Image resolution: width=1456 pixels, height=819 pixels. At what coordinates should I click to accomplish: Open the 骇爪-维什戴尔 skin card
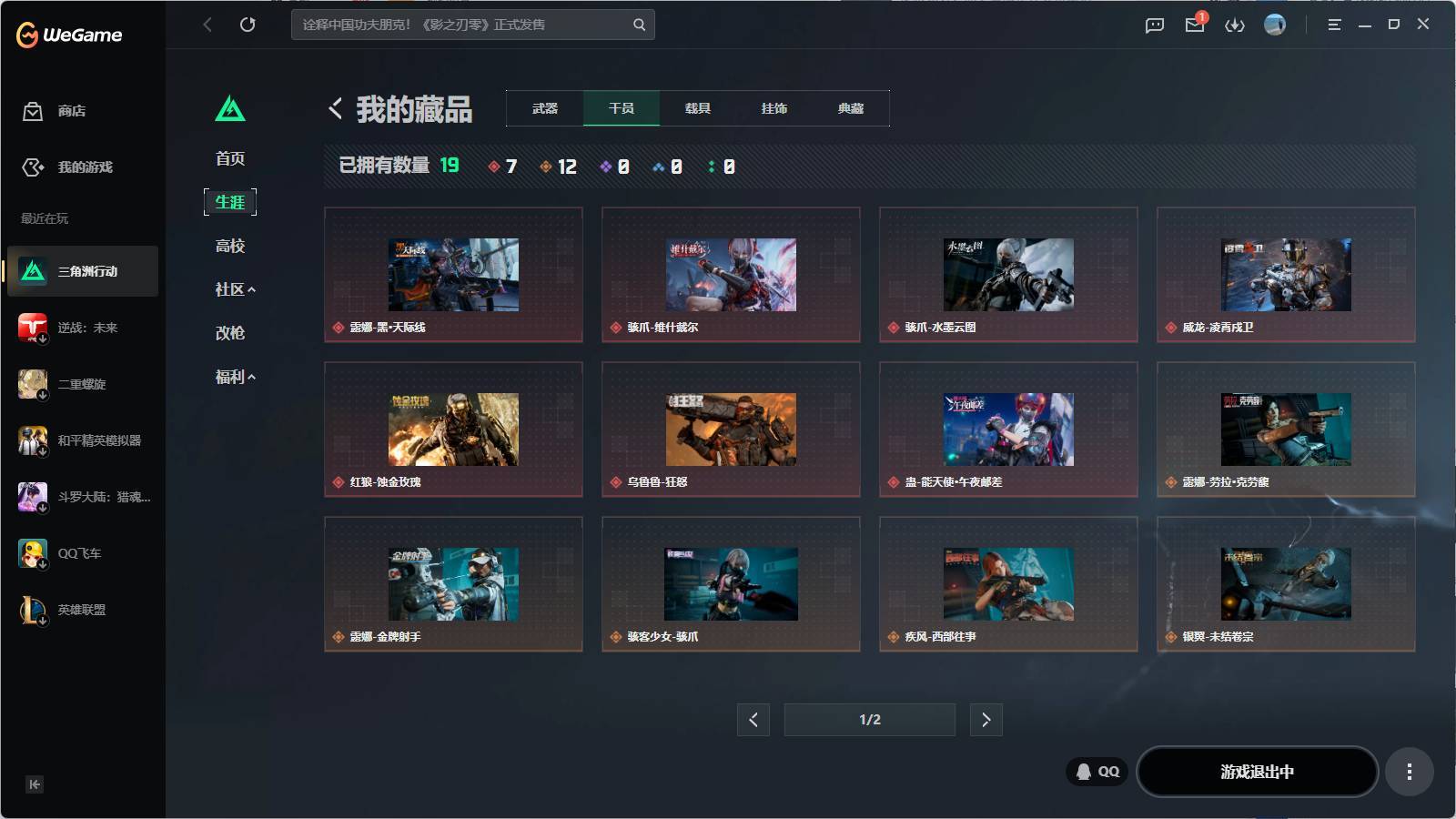pos(731,275)
